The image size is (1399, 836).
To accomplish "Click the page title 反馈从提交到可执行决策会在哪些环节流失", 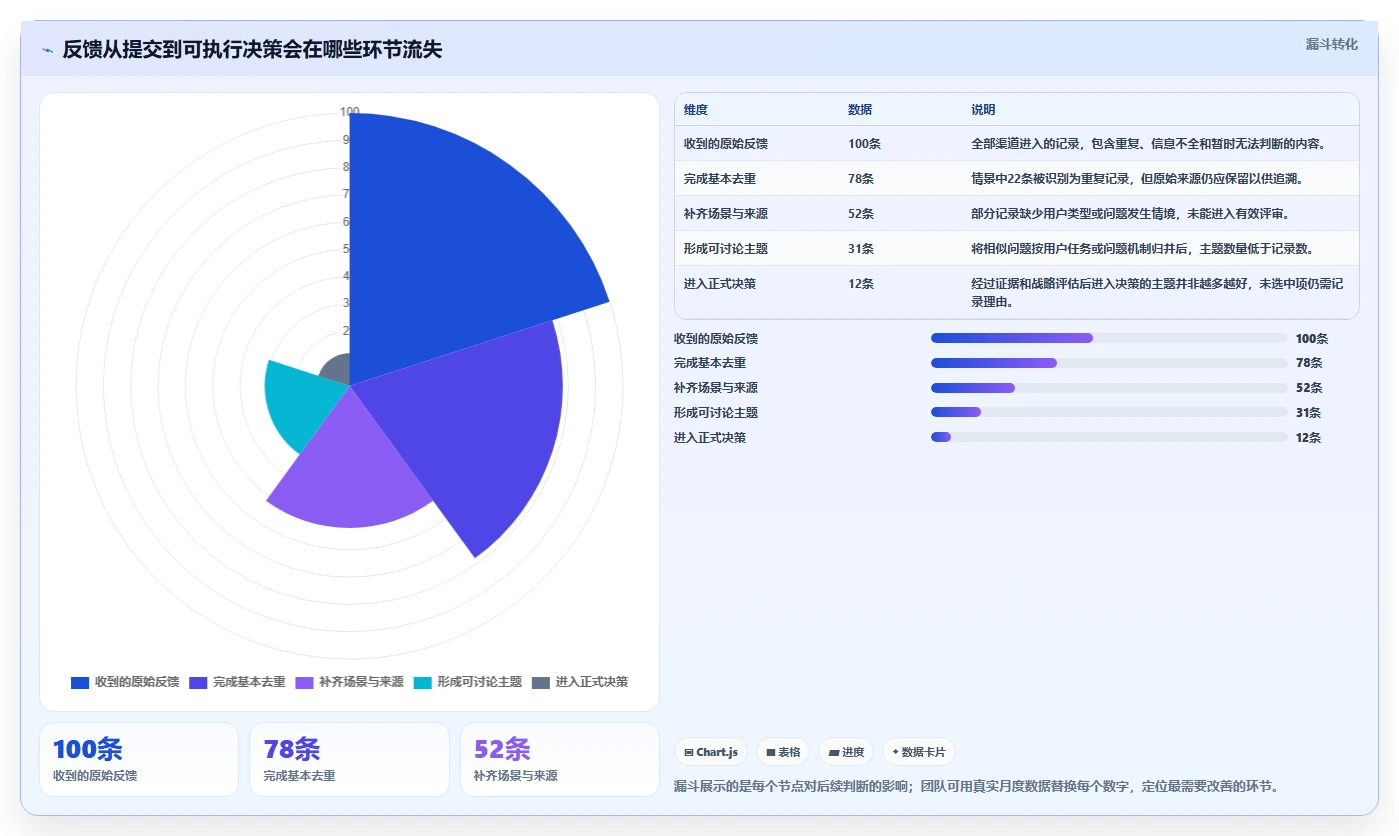I will pyautogui.click(x=252, y=50).
